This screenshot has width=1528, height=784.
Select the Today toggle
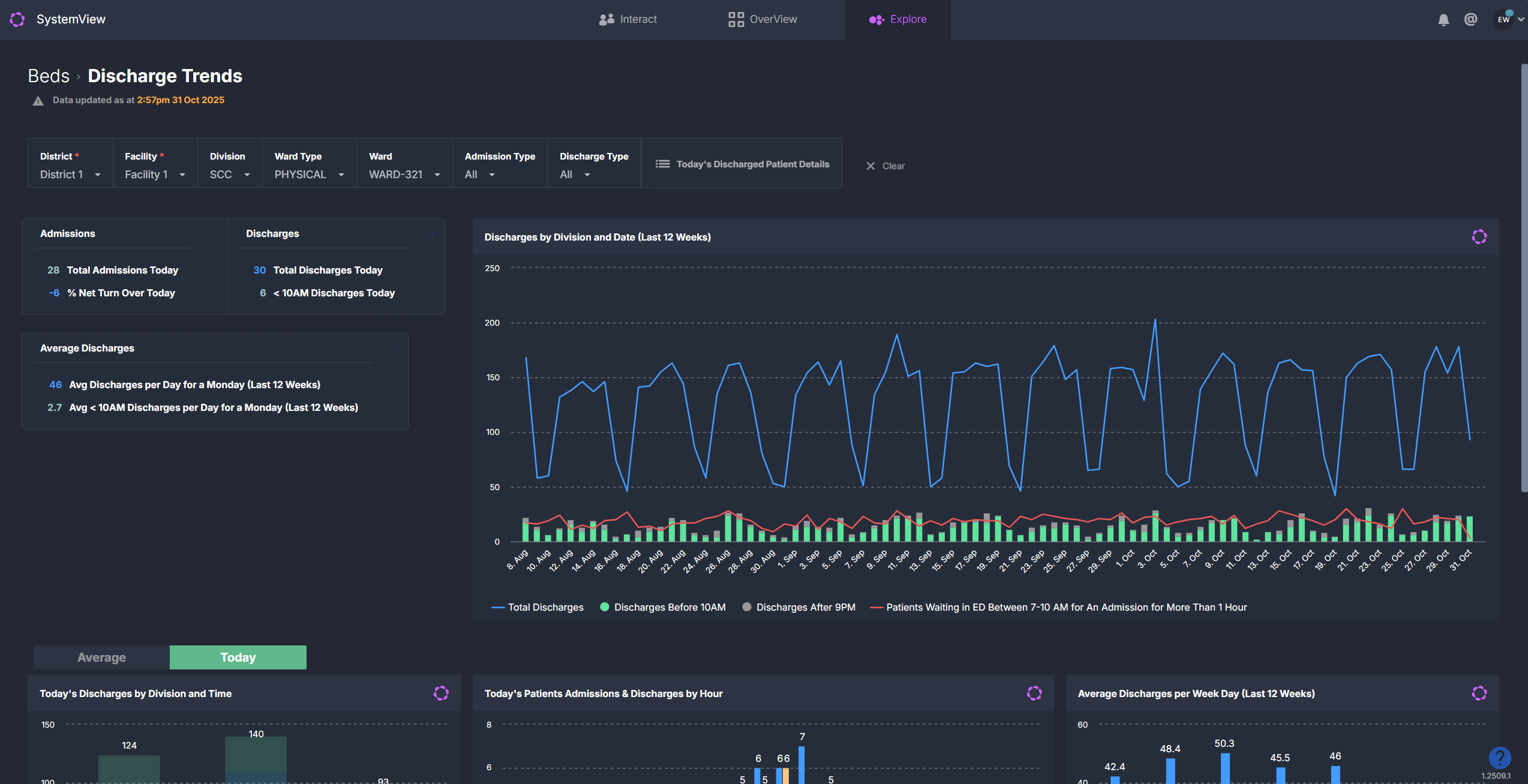coord(238,657)
